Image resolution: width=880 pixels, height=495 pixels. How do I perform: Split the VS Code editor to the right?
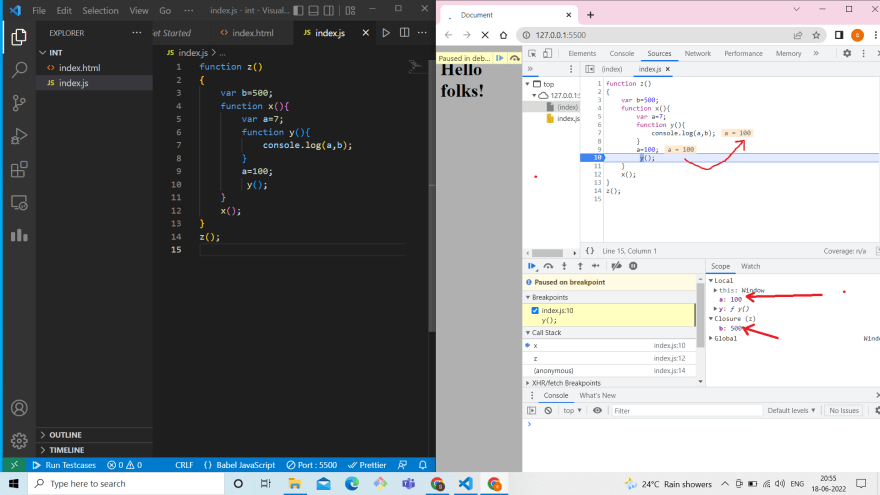click(x=405, y=33)
